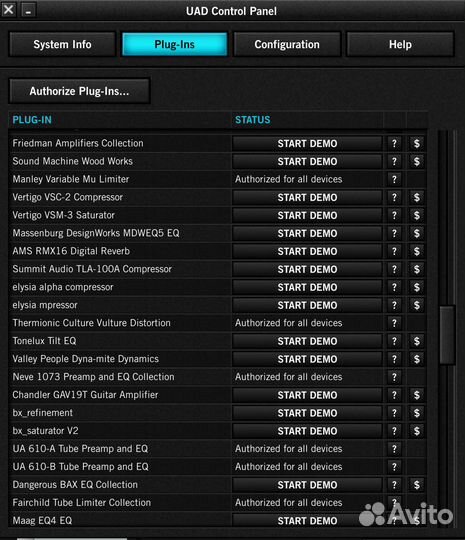Go to the Help tab

coord(400,44)
